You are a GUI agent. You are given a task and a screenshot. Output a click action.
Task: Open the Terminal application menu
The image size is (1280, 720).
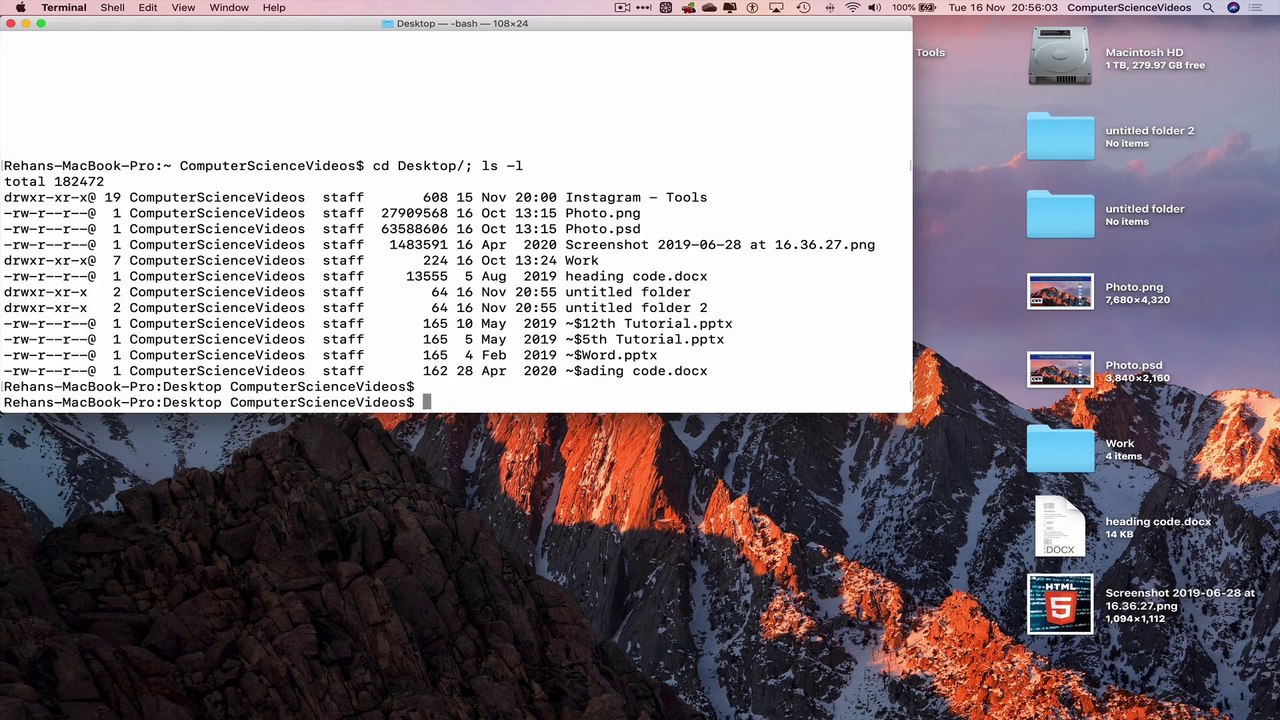click(x=64, y=7)
